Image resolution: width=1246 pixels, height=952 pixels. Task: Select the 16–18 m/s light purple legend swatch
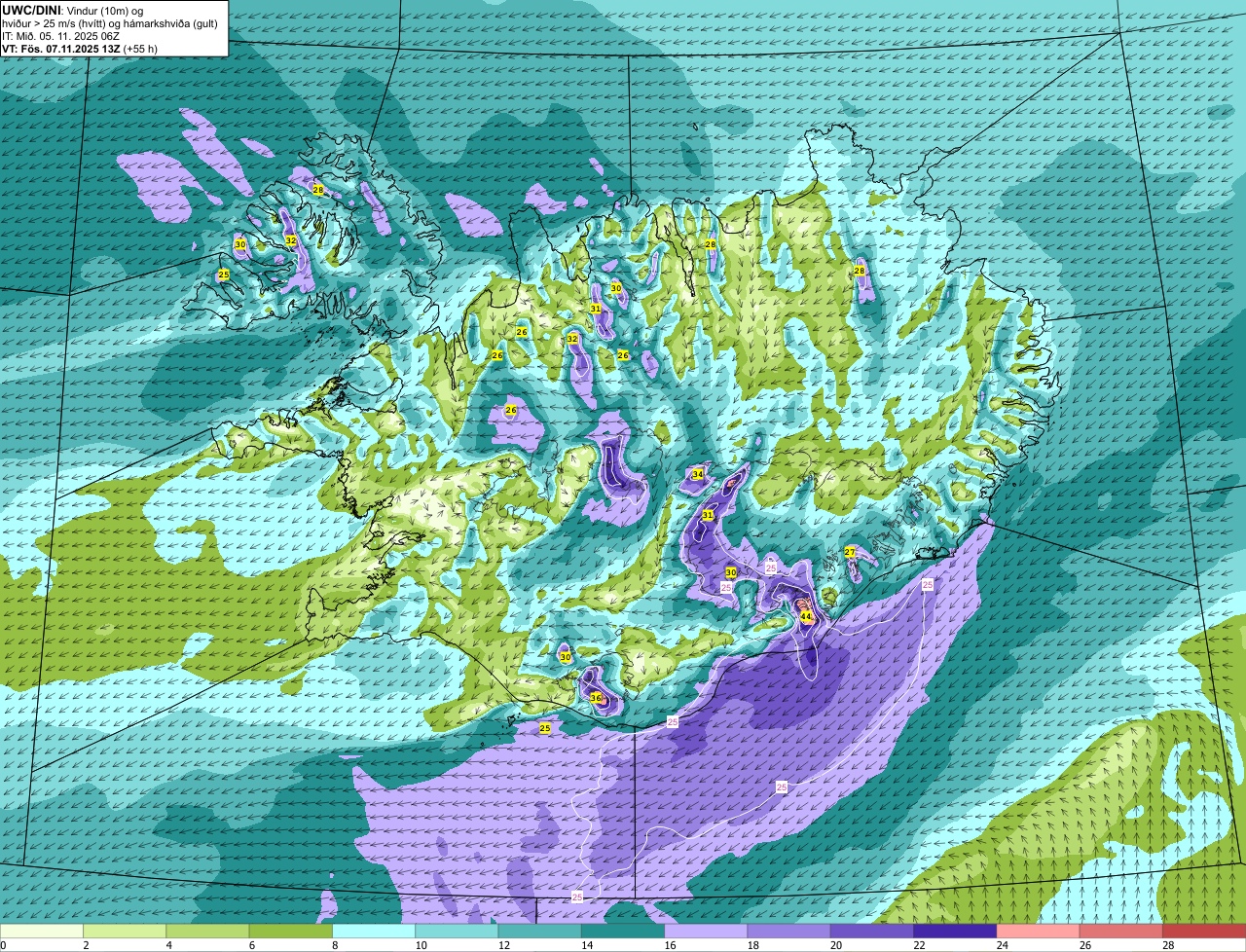tap(706, 931)
